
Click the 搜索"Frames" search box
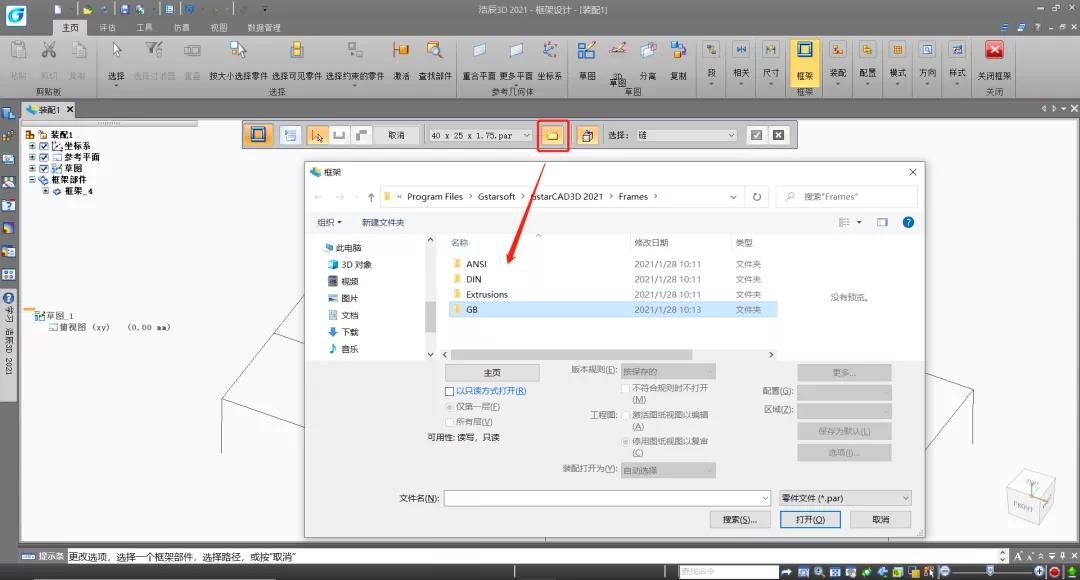pos(847,197)
